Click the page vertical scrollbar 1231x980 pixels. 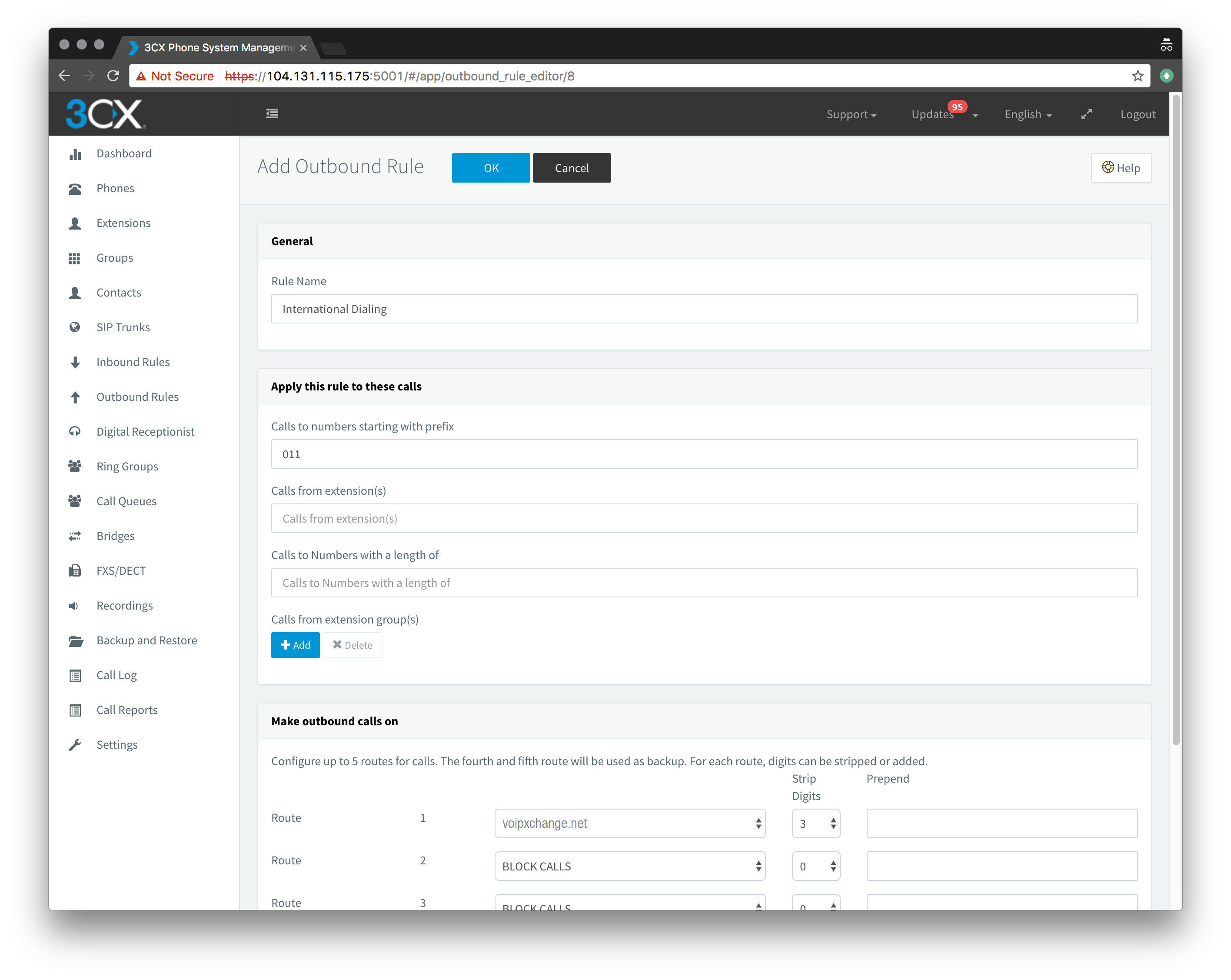tap(1176, 420)
